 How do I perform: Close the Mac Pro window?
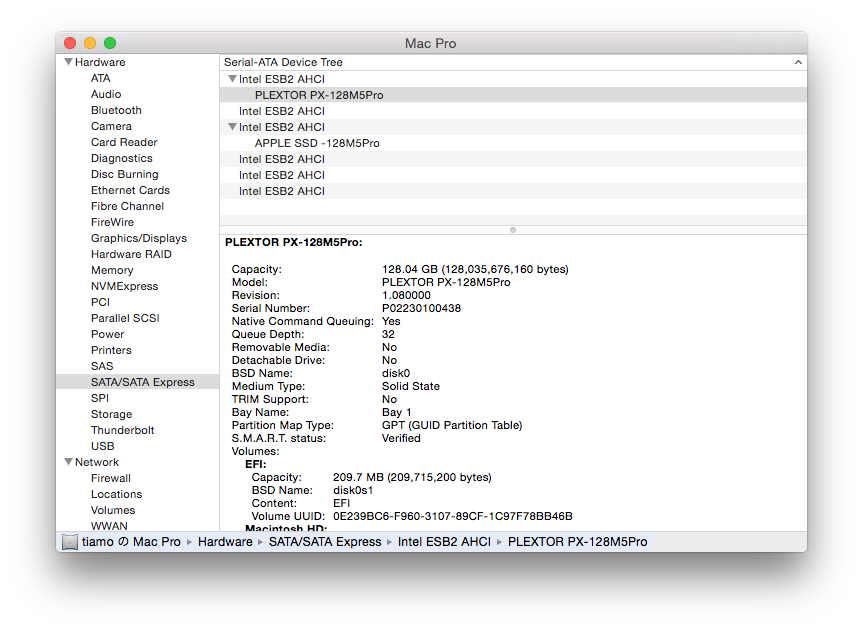[x=70, y=43]
